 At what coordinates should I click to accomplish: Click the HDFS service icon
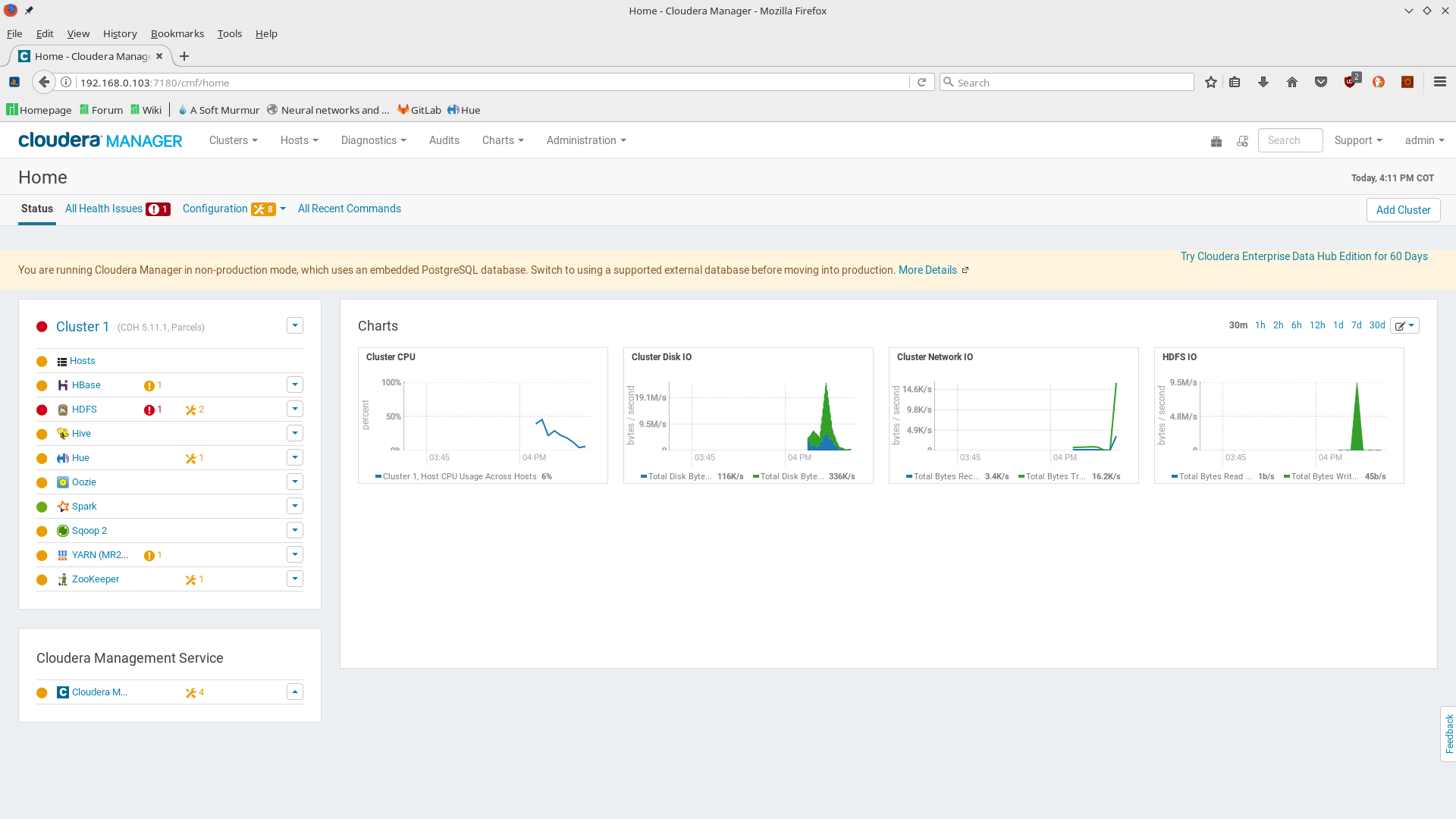tap(63, 409)
